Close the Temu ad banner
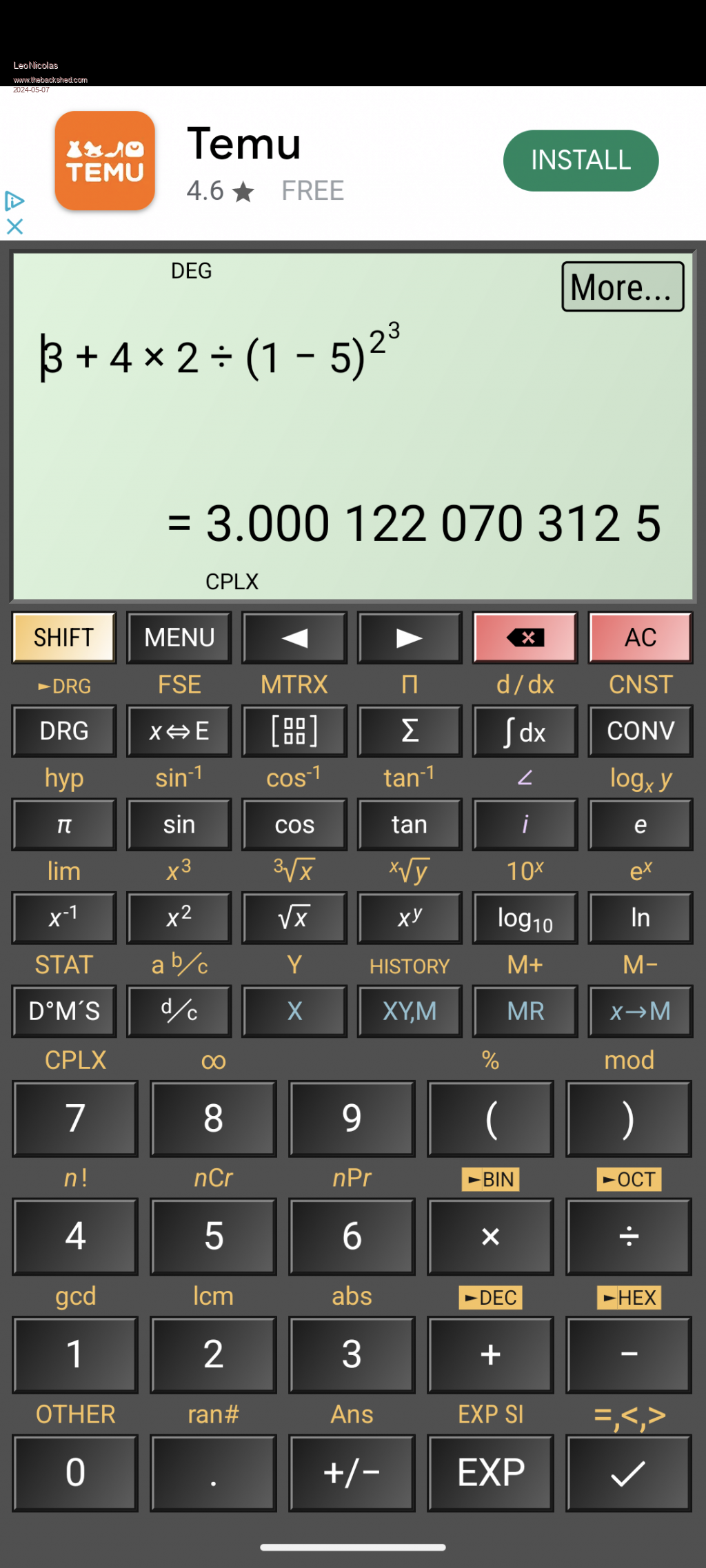706x1568 pixels. [14, 226]
